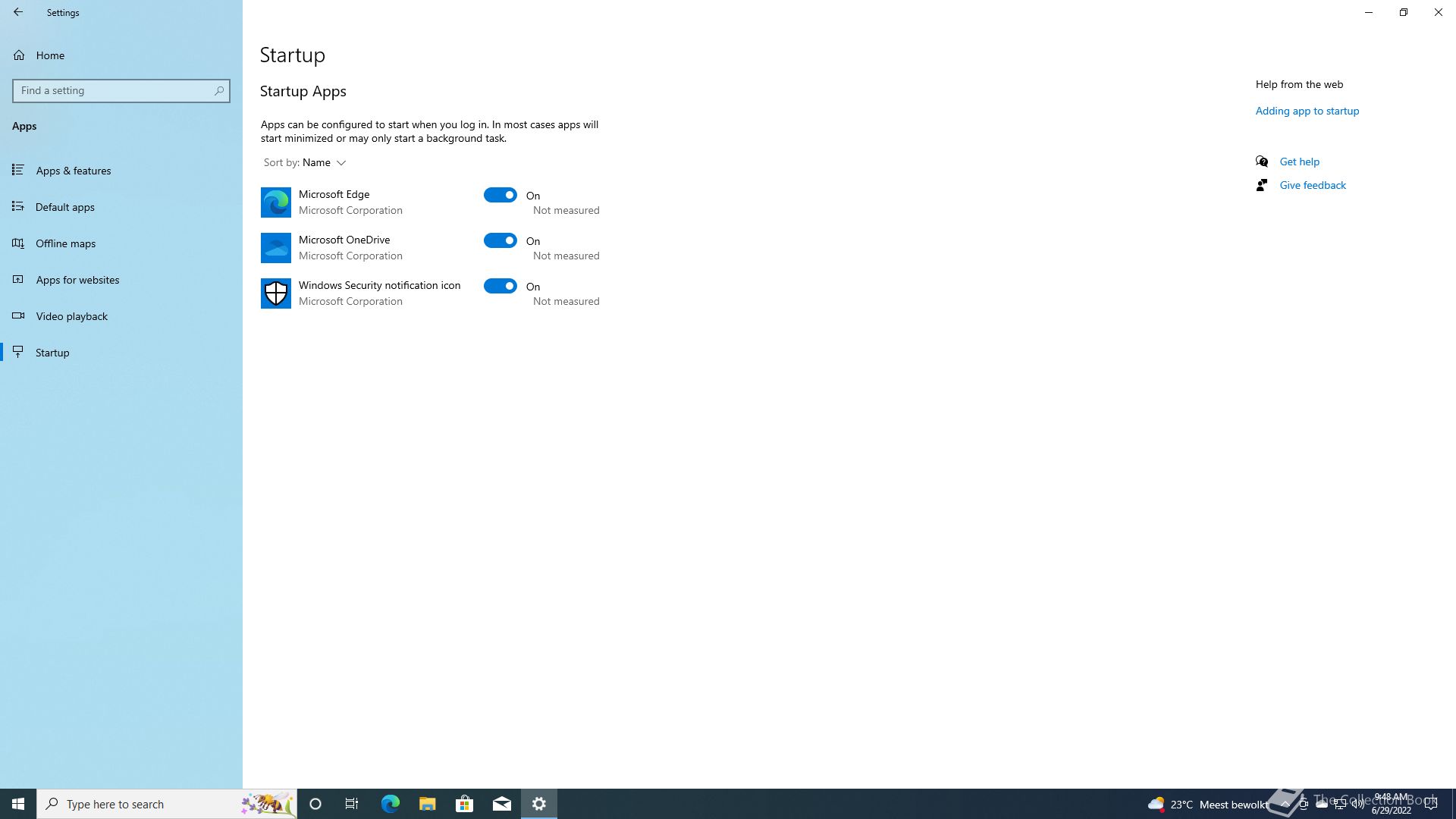Click the Startup monitor icon in sidebar

point(18,352)
